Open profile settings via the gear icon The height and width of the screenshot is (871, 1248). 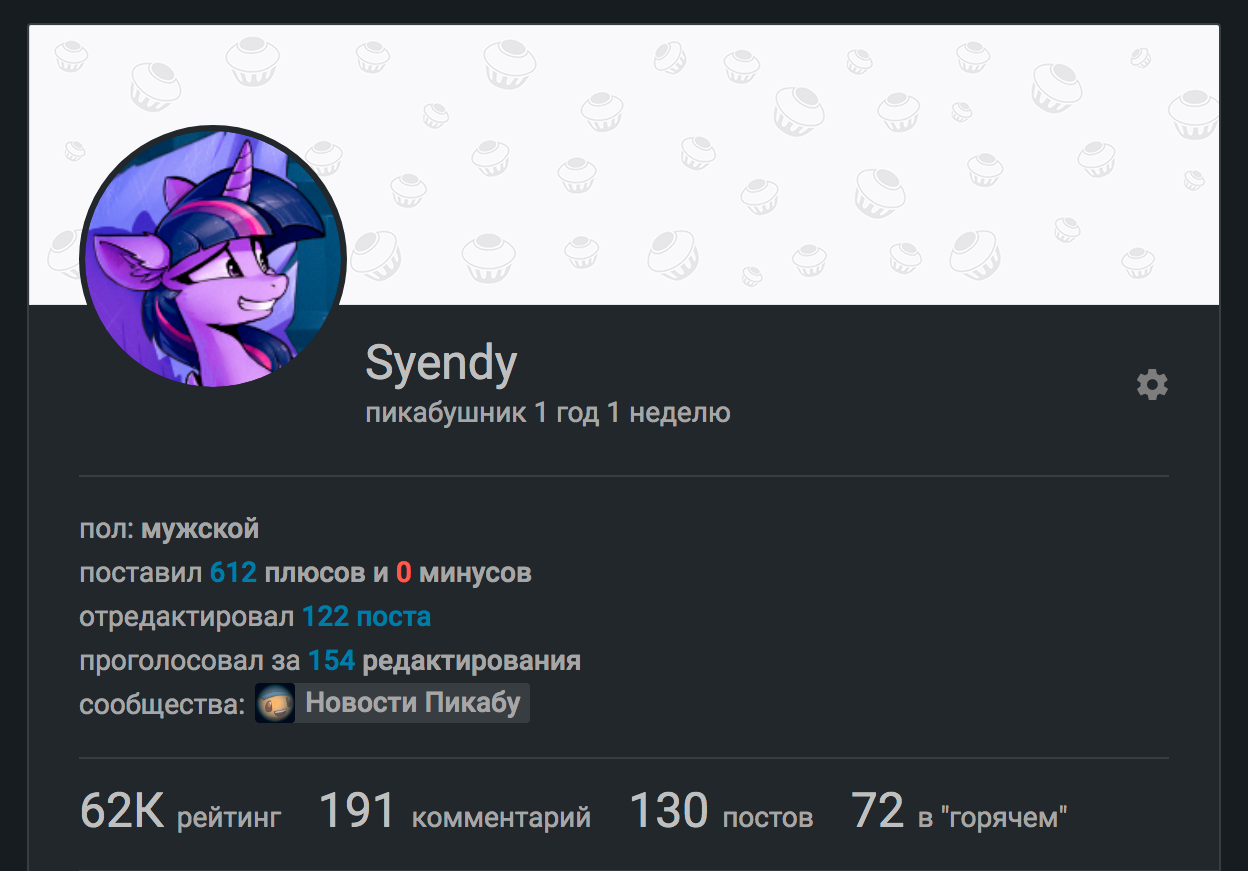1152,385
